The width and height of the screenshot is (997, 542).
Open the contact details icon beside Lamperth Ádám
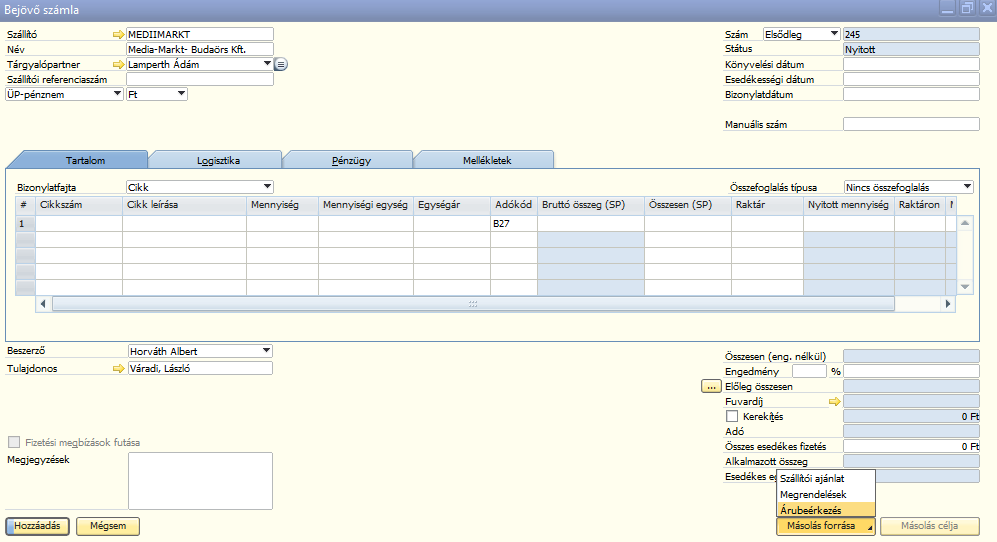click(x=281, y=64)
